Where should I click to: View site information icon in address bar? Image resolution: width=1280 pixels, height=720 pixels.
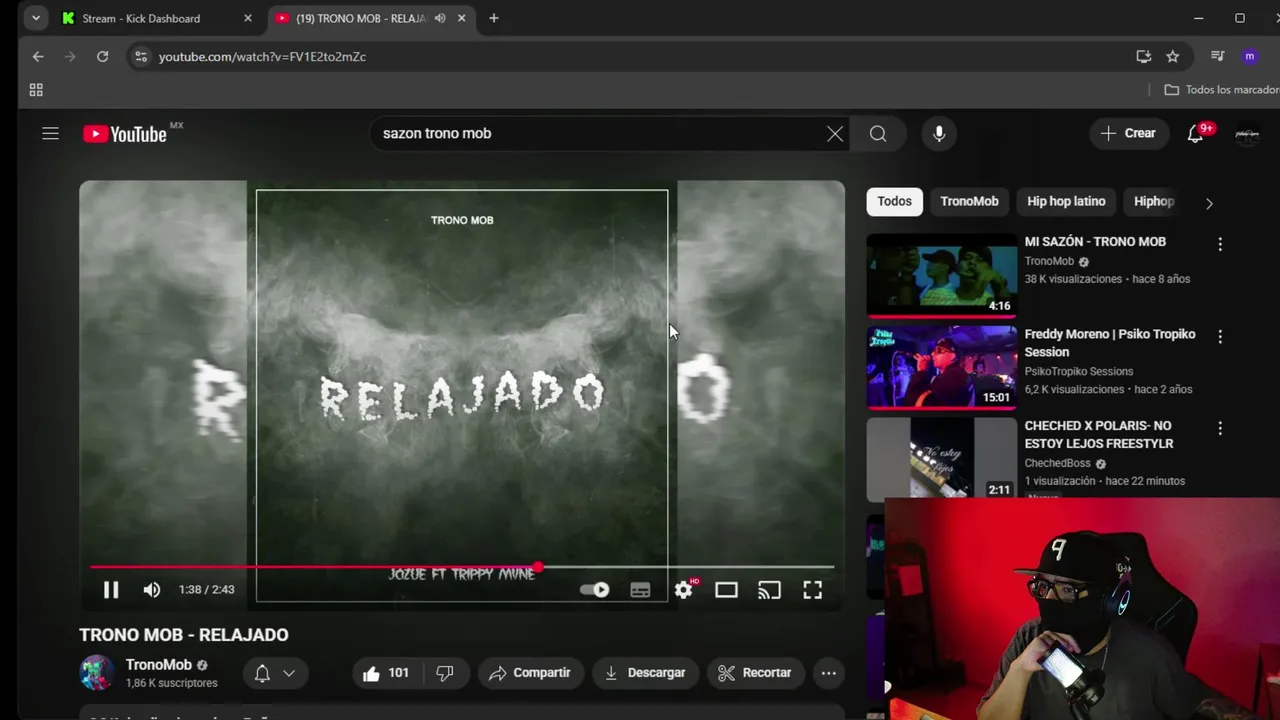[x=141, y=57]
